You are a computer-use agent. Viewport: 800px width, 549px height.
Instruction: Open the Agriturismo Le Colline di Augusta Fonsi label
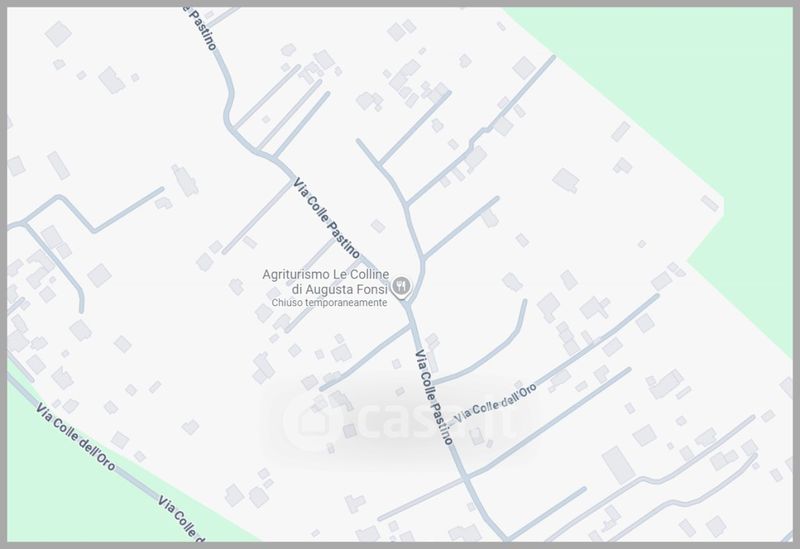click(x=326, y=282)
